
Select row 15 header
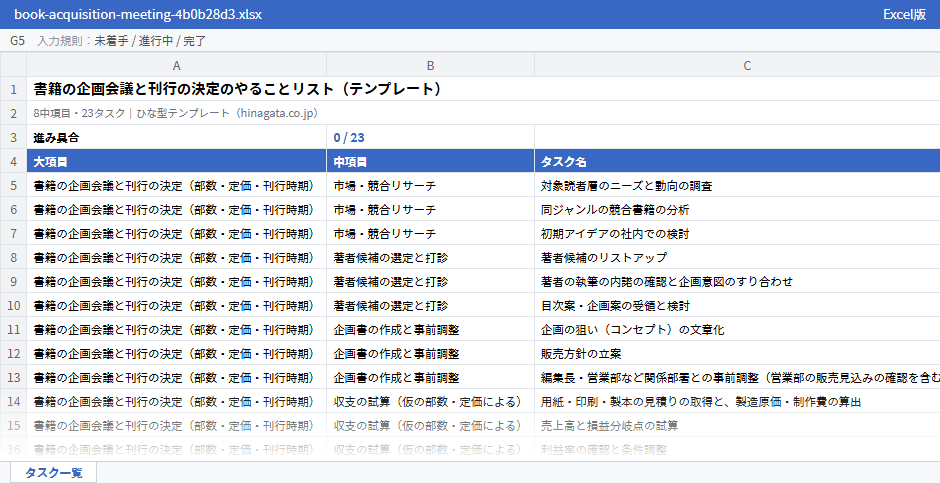(13, 425)
